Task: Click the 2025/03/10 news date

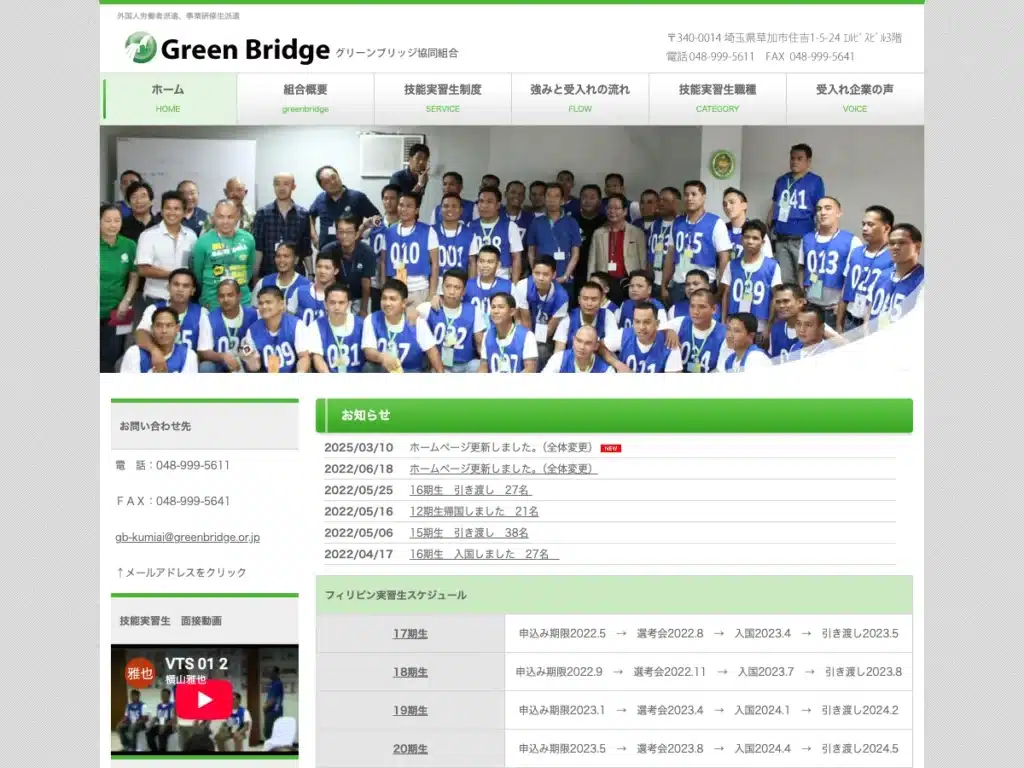Action: coord(359,447)
